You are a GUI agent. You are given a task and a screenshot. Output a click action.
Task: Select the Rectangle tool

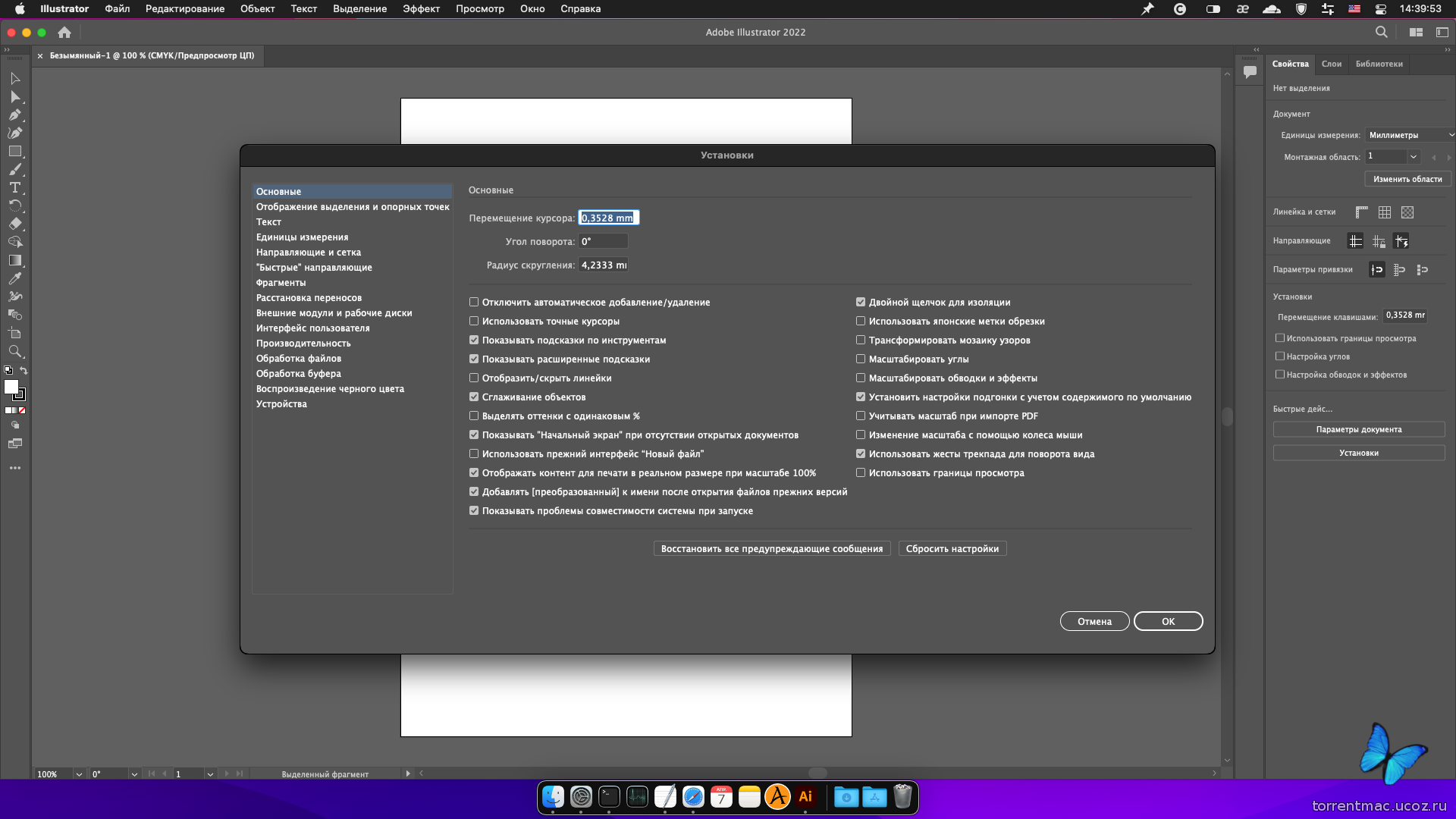click(15, 152)
